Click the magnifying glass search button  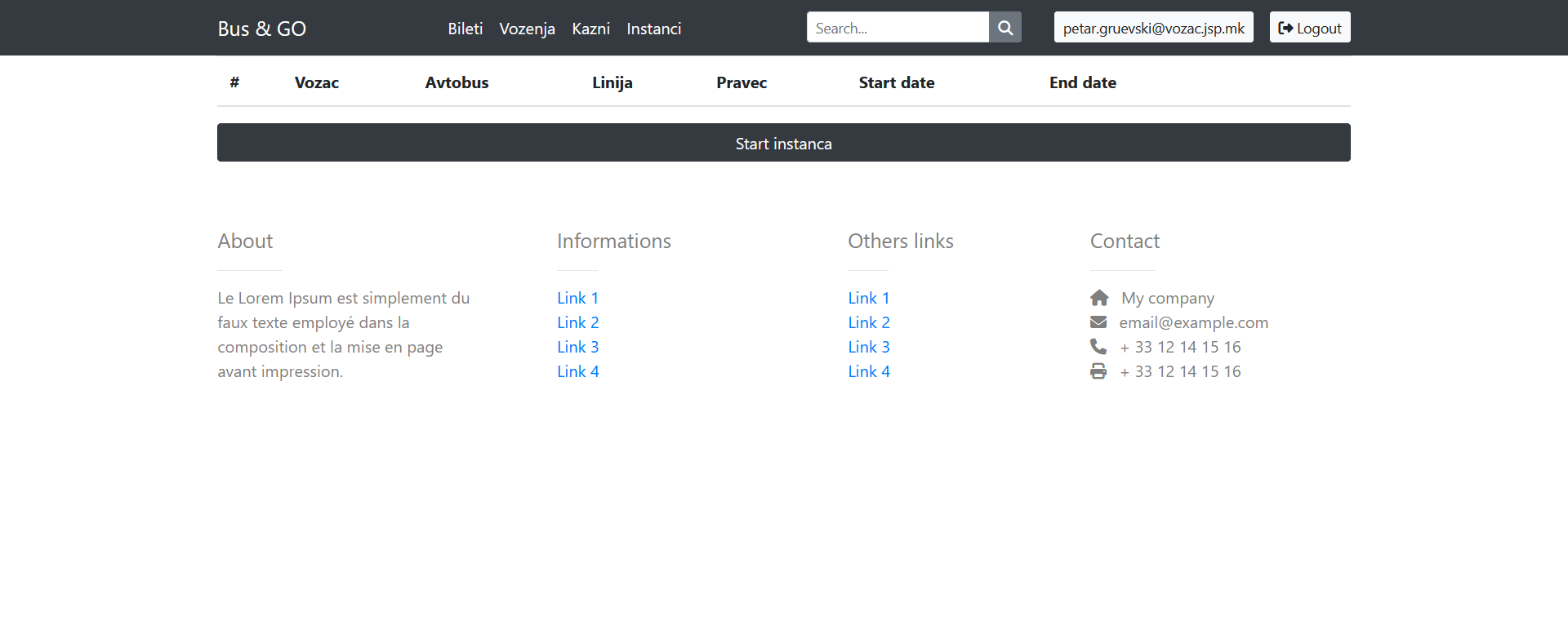click(1004, 28)
